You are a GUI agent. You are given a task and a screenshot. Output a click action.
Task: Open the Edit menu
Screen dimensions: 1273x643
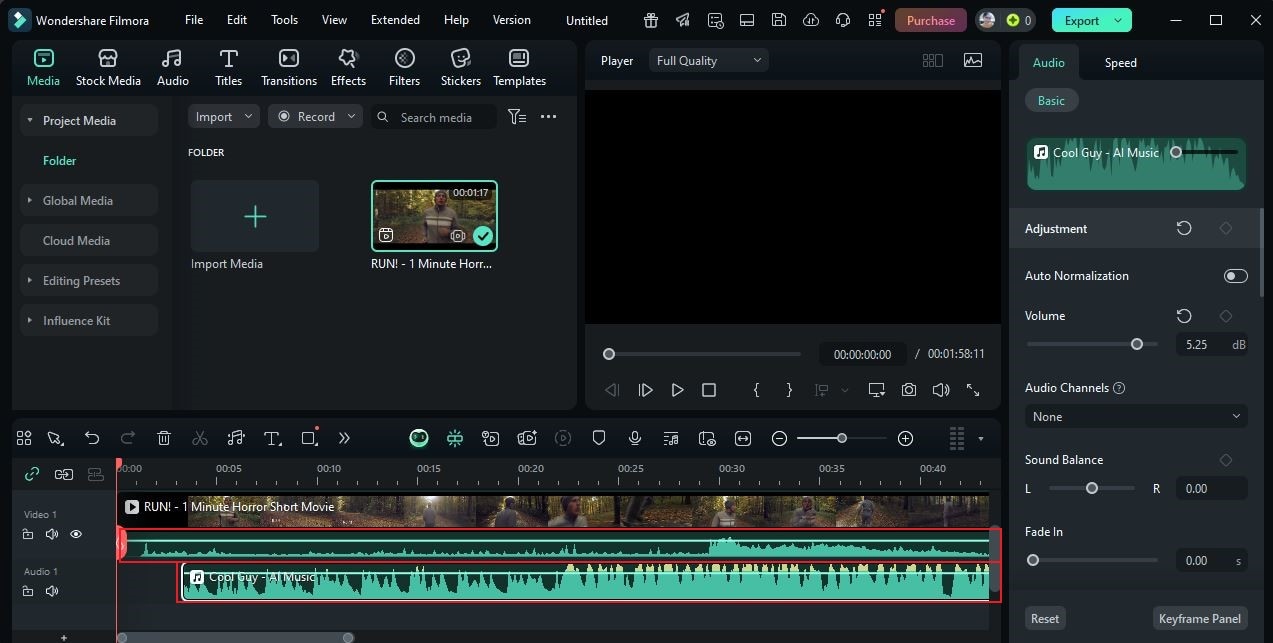tap(237, 20)
